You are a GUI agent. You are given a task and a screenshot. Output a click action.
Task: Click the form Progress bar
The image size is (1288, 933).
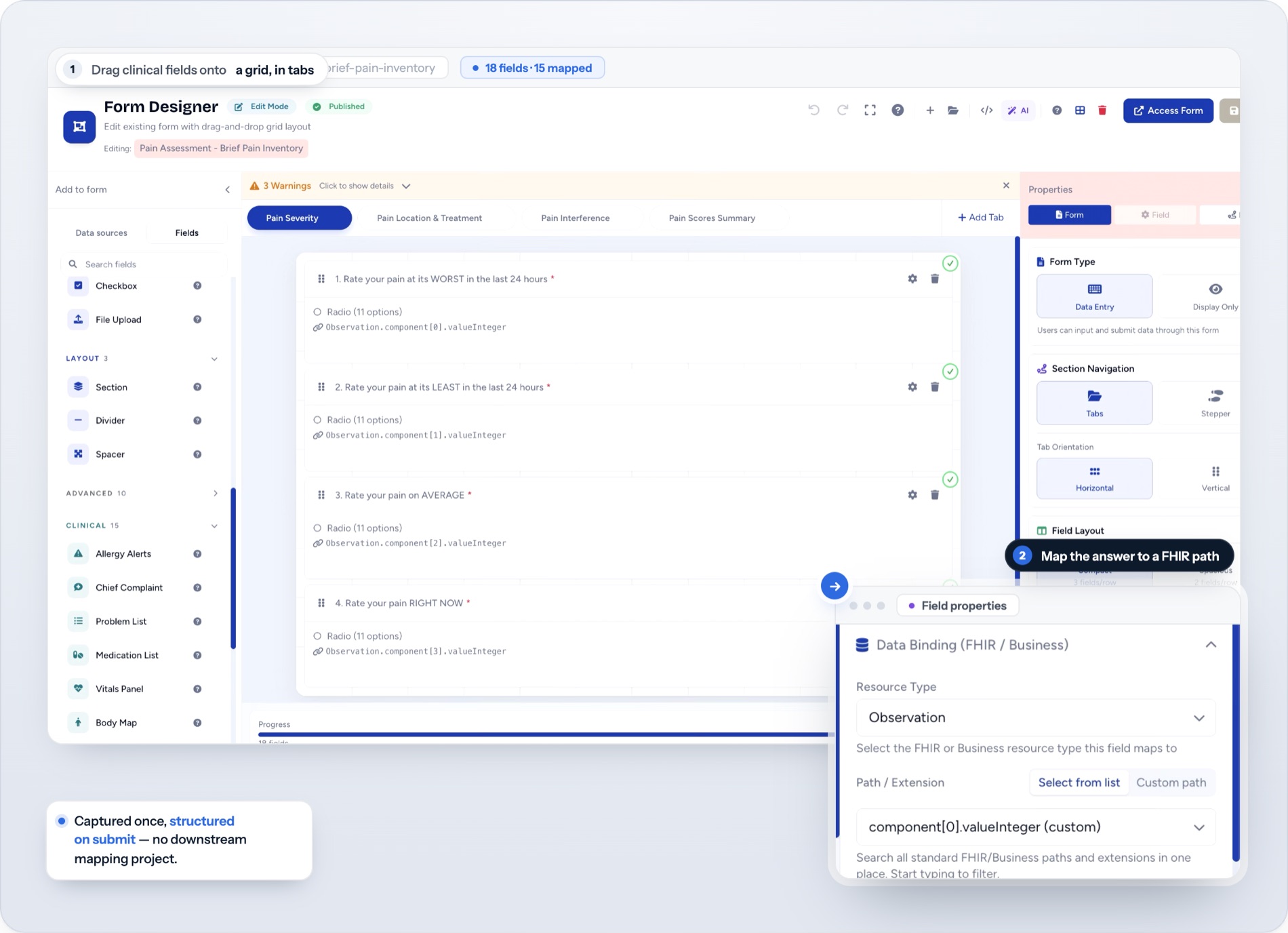(546, 734)
